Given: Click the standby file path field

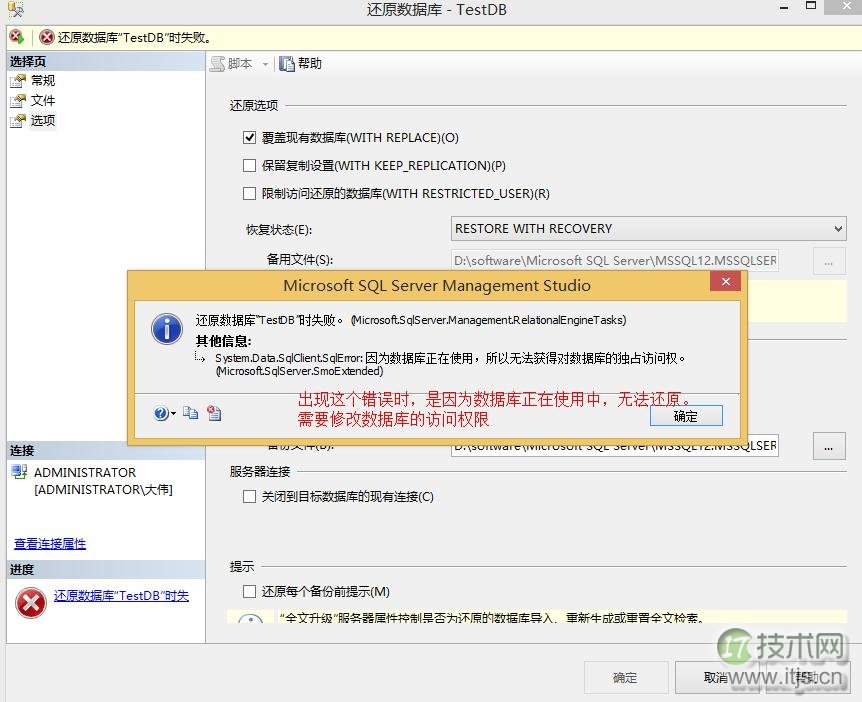Looking at the screenshot, I should tap(615, 261).
